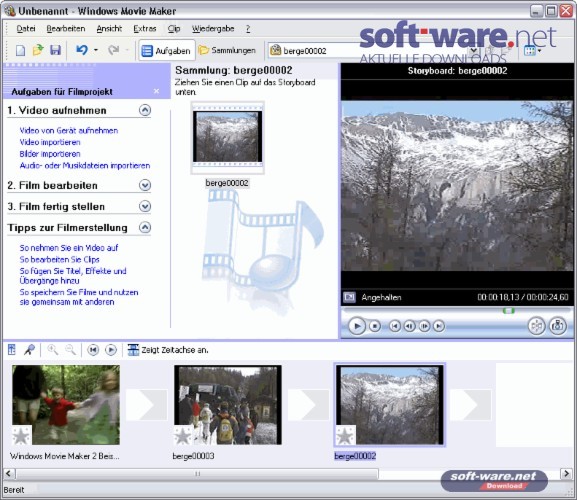Image resolution: width=577 pixels, height=500 pixels.
Task: Click the effect star on berge00002 storyboard clip
Action: [345, 435]
